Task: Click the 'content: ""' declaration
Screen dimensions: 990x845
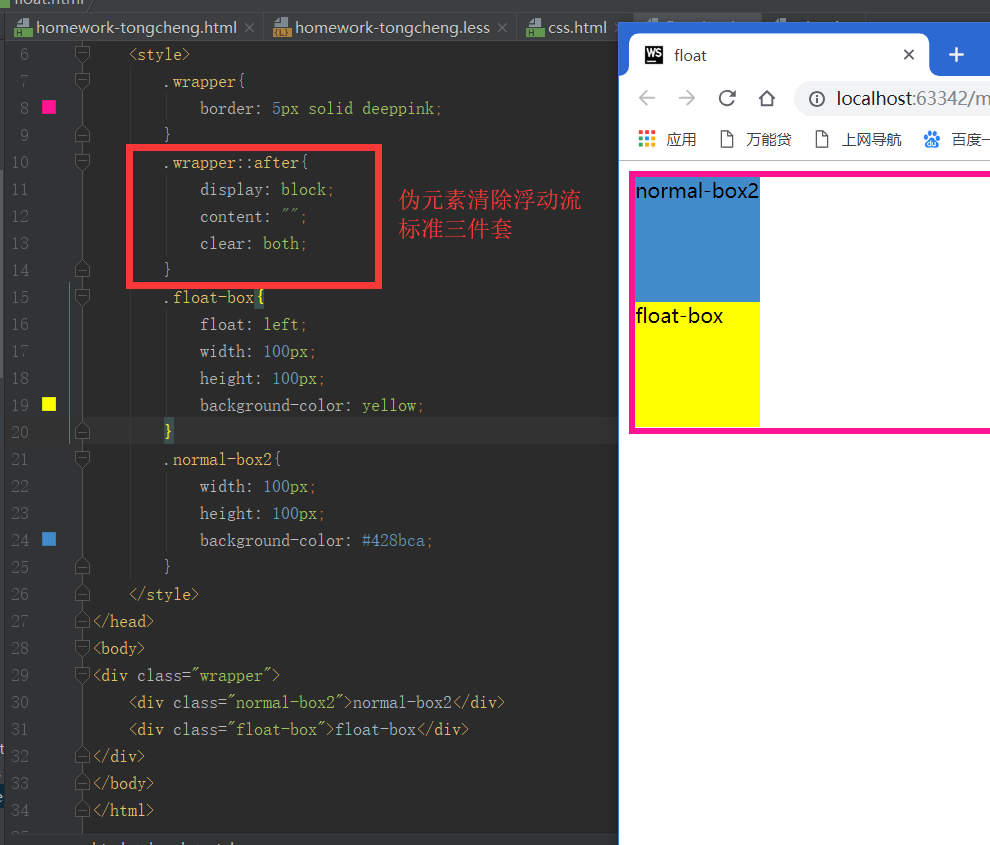Action: point(253,217)
